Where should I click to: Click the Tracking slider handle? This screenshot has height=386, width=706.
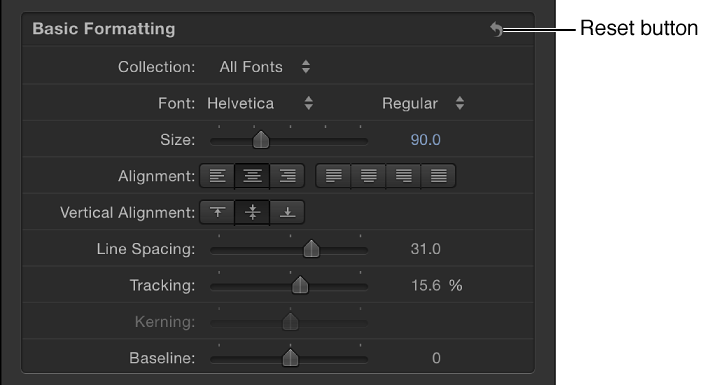[x=300, y=286]
